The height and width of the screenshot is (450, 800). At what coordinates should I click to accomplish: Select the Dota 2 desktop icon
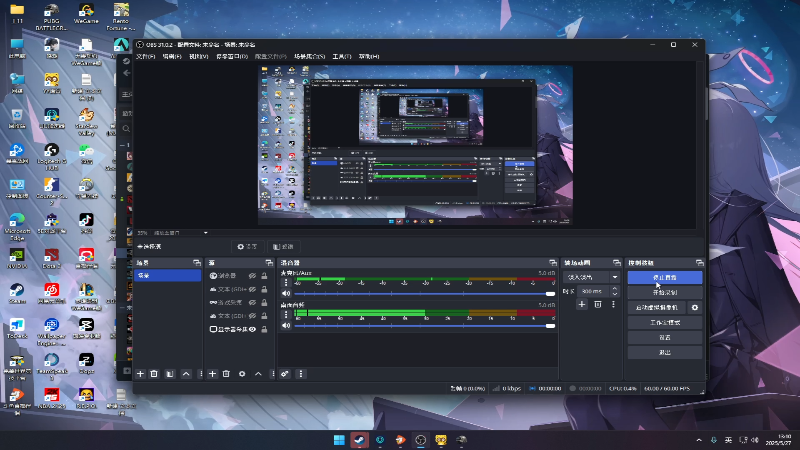pos(52,258)
